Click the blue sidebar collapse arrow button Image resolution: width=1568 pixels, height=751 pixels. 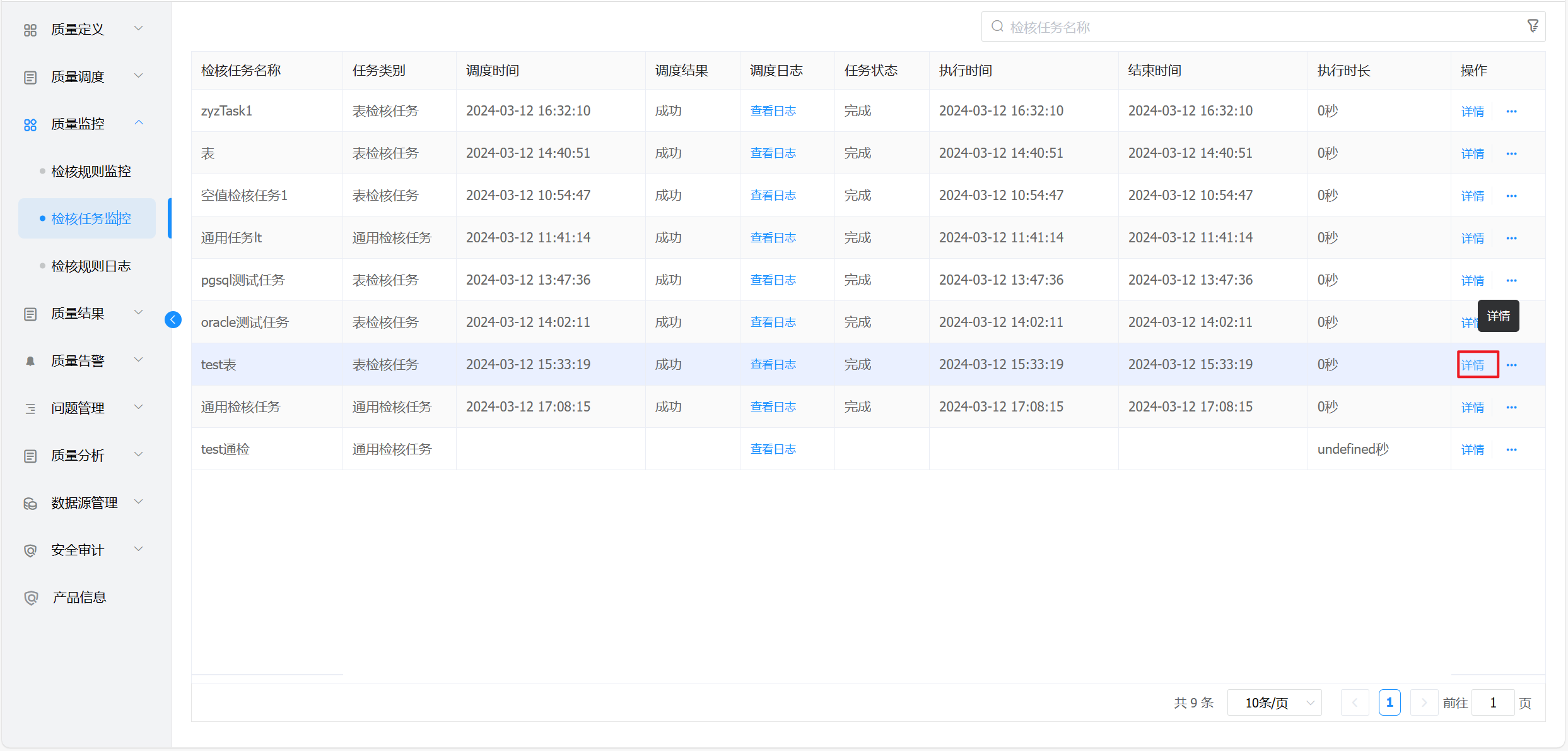tap(173, 320)
